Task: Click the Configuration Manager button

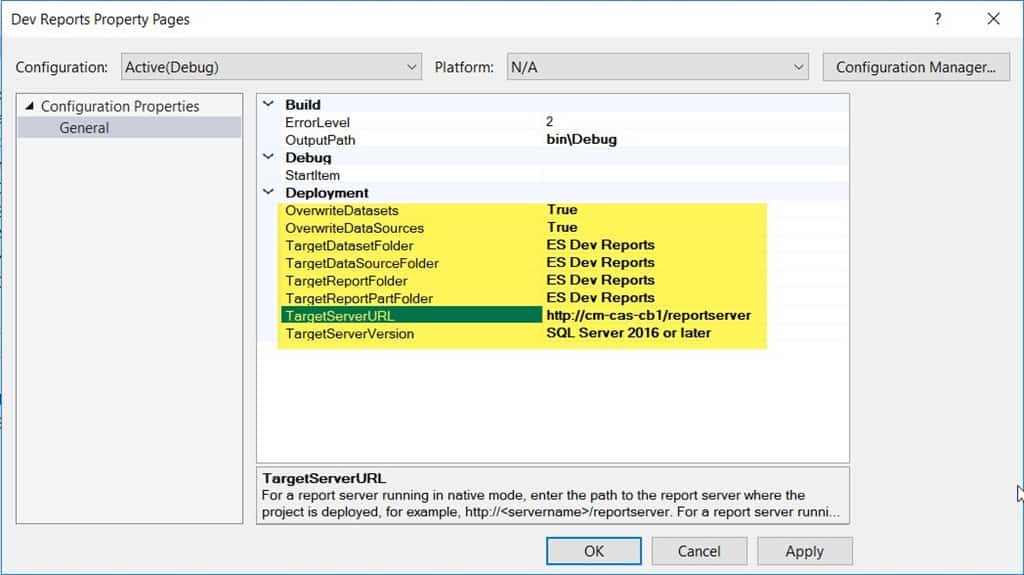Action: [915, 67]
